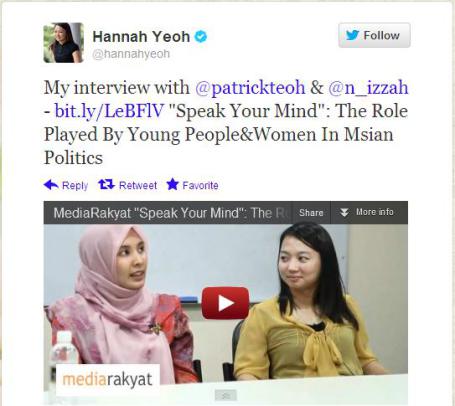Click the reply arrow icon

tap(51, 185)
